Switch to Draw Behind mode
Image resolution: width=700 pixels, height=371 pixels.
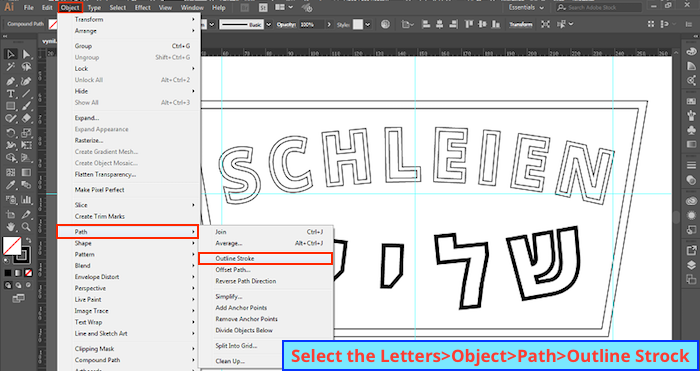[x=18, y=285]
